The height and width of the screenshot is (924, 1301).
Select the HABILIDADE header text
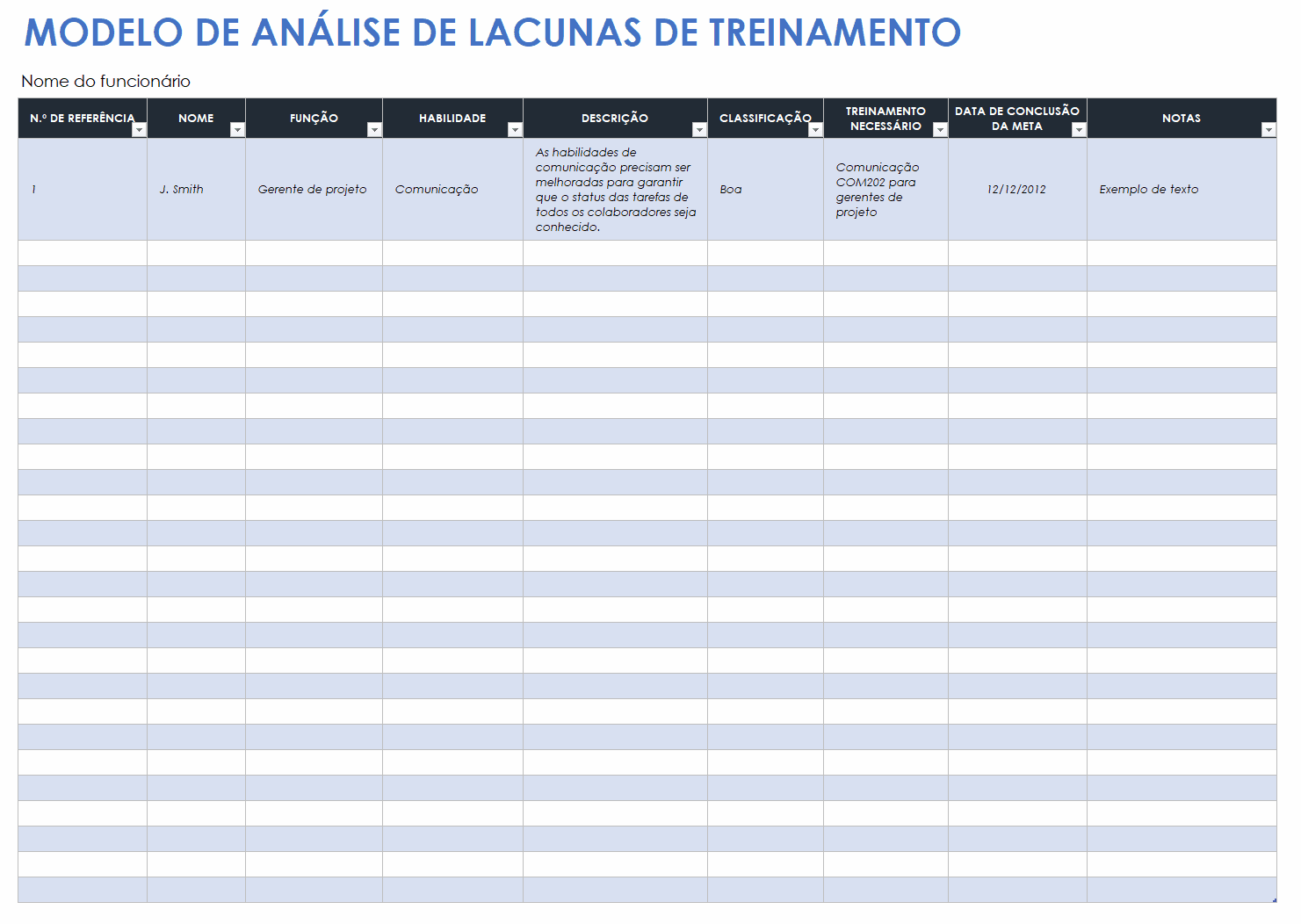pyautogui.click(x=452, y=118)
